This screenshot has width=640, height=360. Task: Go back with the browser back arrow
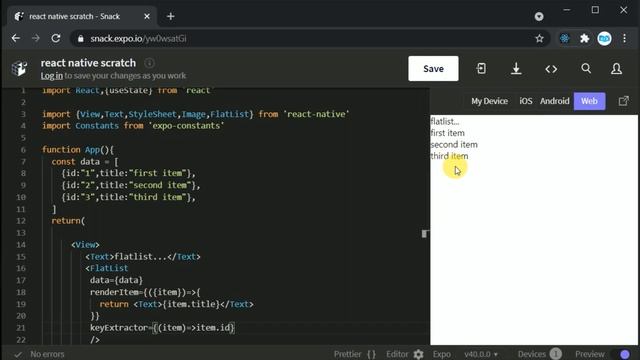point(16,38)
